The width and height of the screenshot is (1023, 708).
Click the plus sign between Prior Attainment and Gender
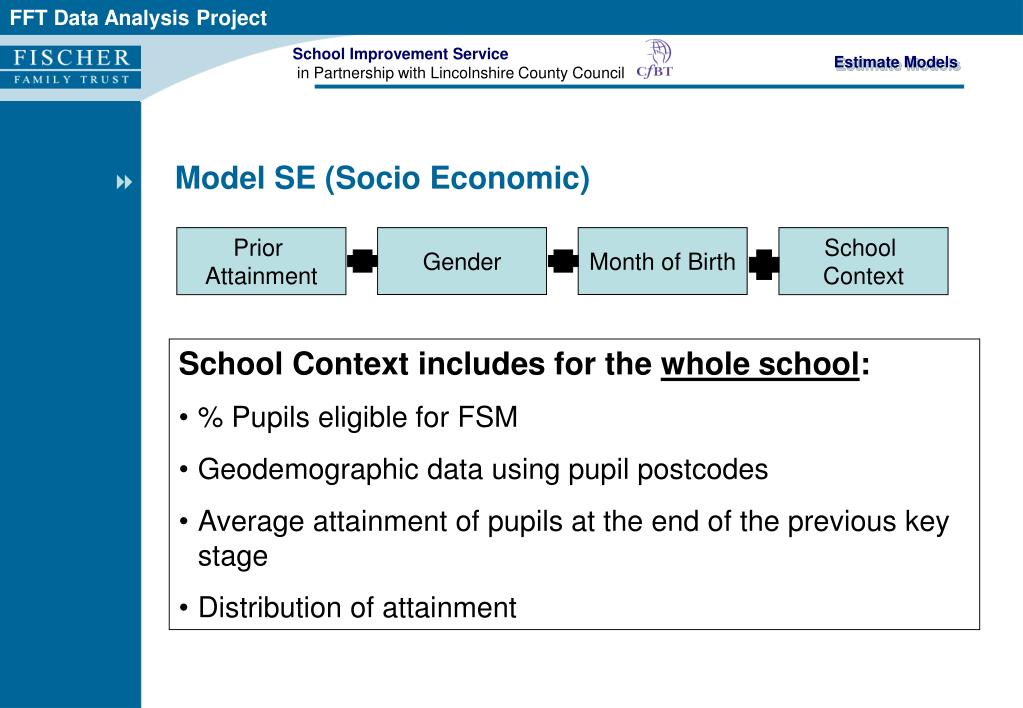coord(362,261)
